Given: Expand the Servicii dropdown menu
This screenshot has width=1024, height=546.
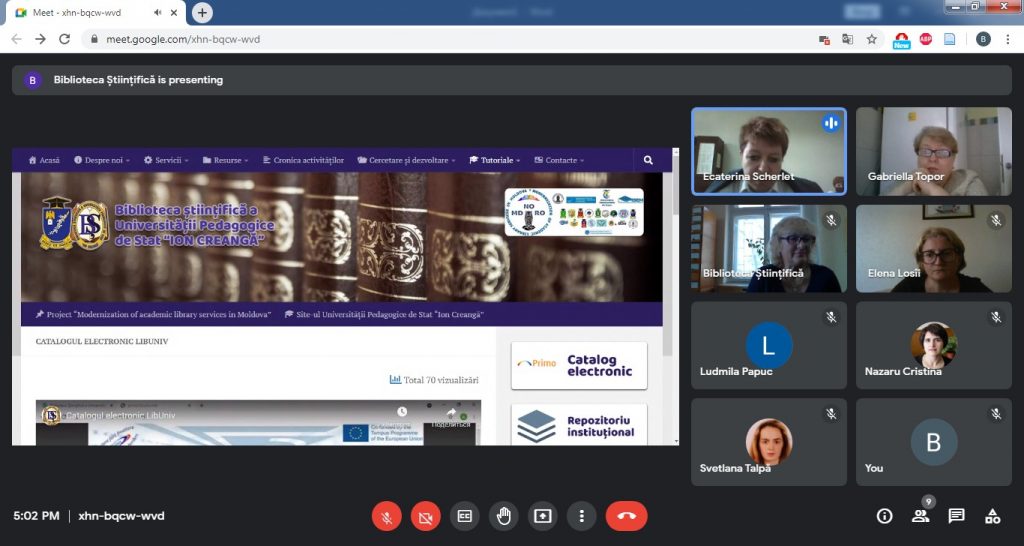Looking at the screenshot, I should [166, 160].
